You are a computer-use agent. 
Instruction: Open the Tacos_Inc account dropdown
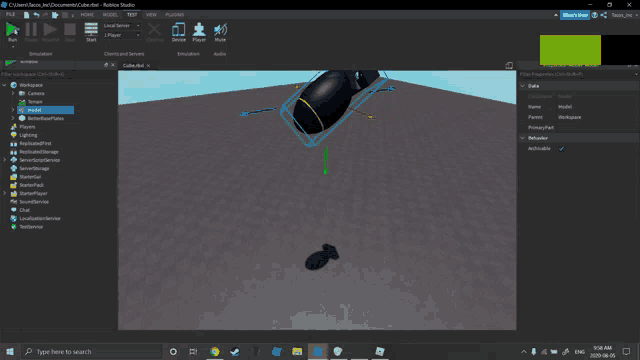[x=624, y=15]
